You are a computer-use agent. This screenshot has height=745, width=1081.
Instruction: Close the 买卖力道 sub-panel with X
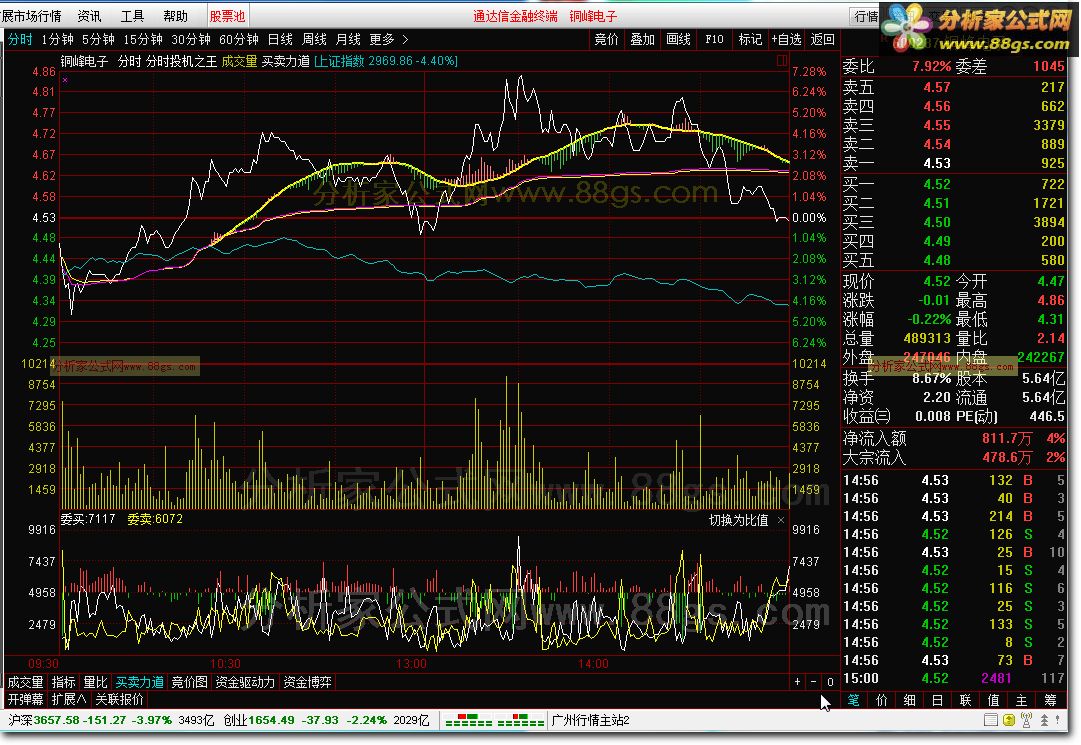click(x=780, y=520)
